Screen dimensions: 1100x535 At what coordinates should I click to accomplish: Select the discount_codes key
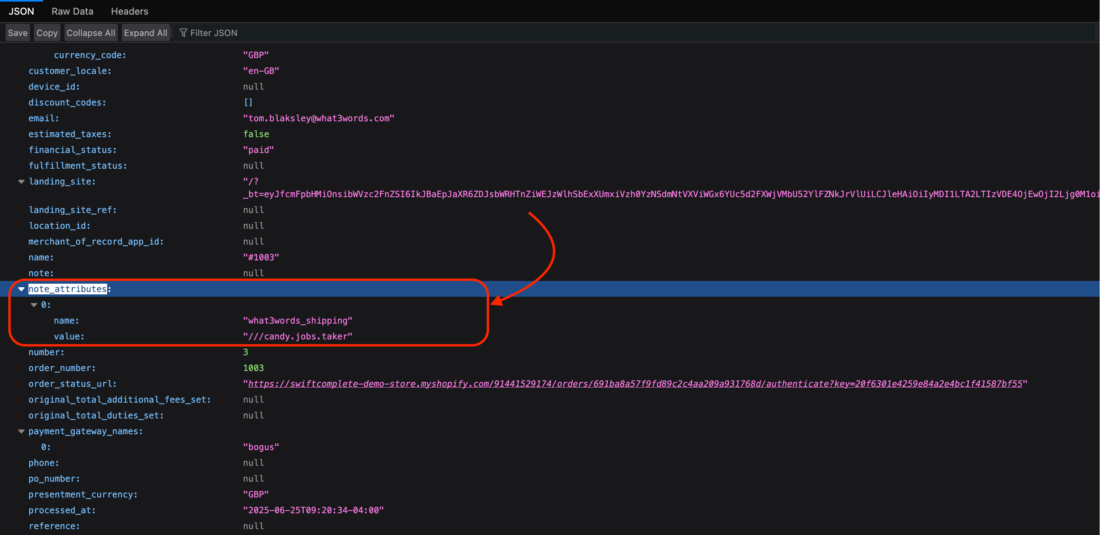(65, 102)
